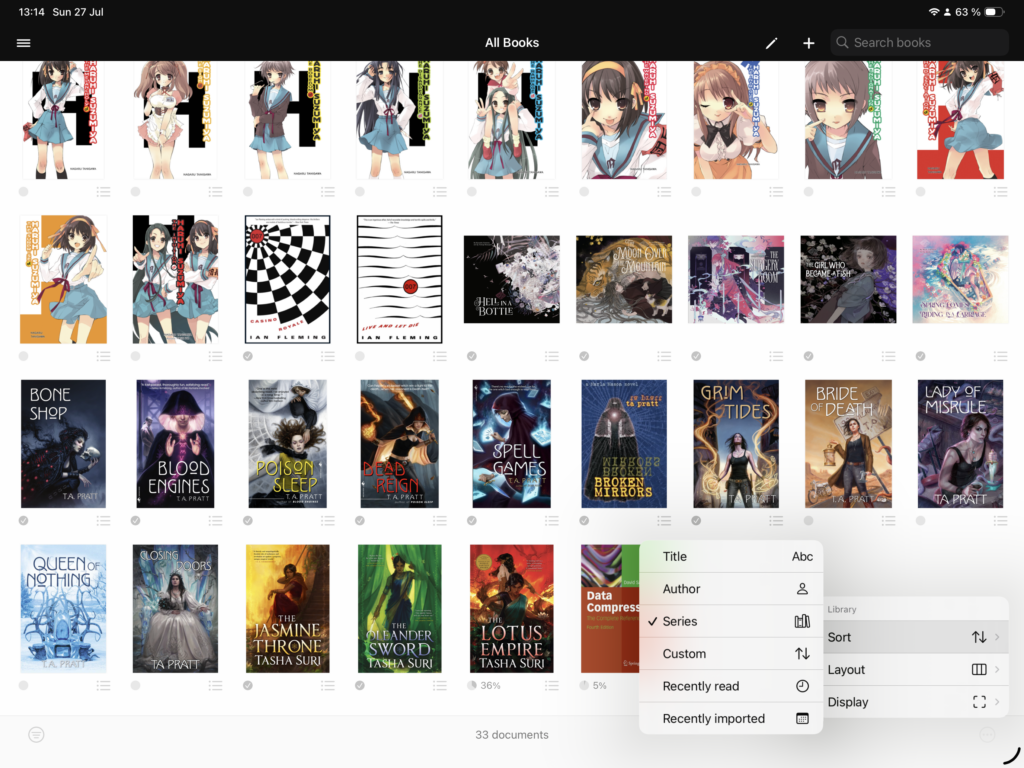The image size is (1024, 768).
Task: Check the battery status indicator
Action: [994, 12]
